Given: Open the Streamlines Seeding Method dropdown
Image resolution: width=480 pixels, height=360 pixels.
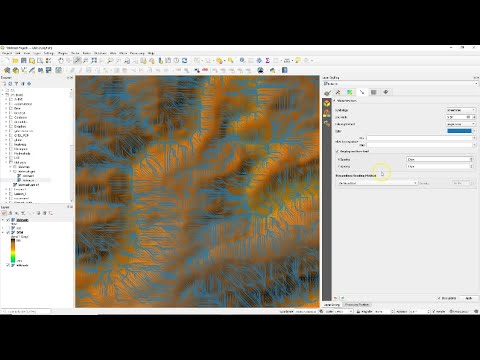Looking at the screenshot, I should pyautogui.click(x=377, y=183).
